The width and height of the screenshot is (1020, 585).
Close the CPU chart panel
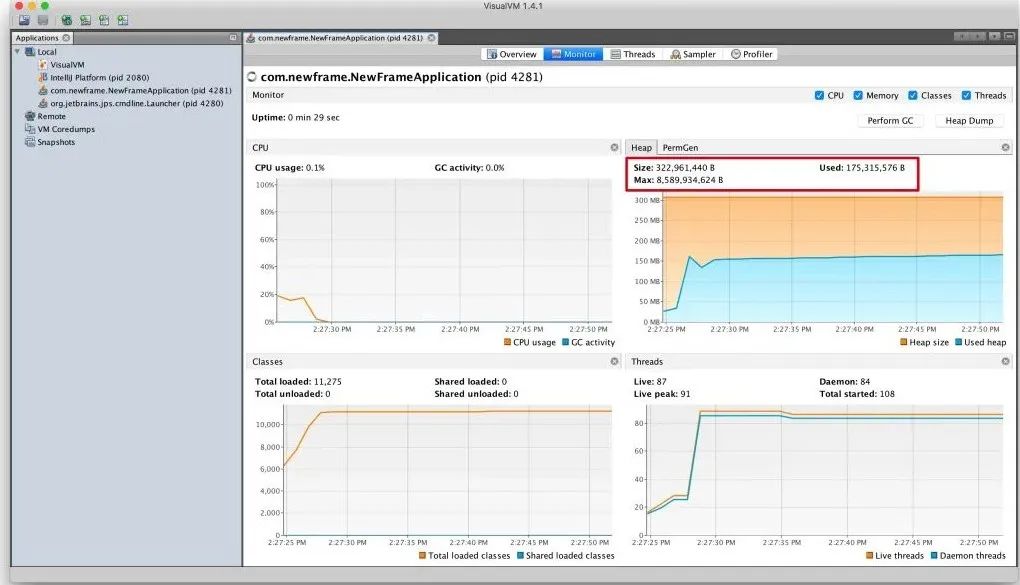pos(614,148)
